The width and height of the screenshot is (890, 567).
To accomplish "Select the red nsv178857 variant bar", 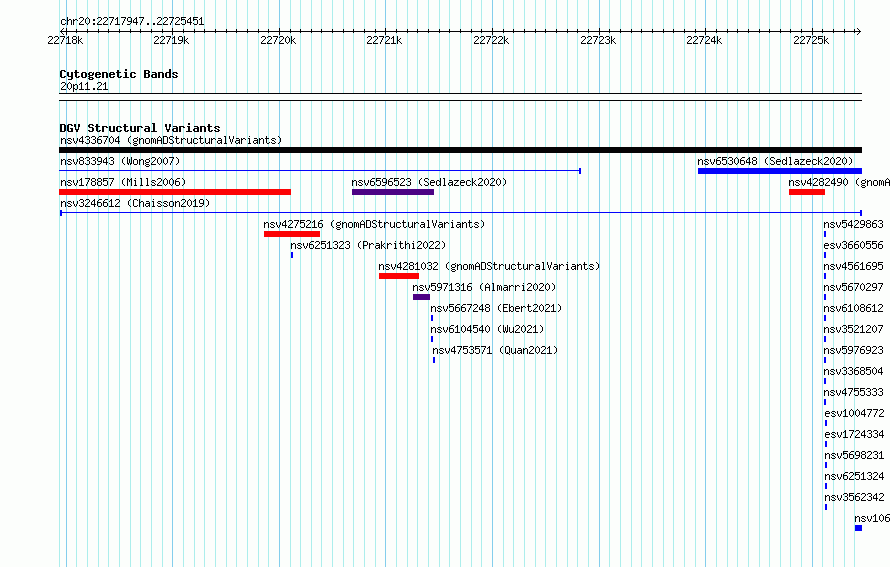I will (175, 192).
